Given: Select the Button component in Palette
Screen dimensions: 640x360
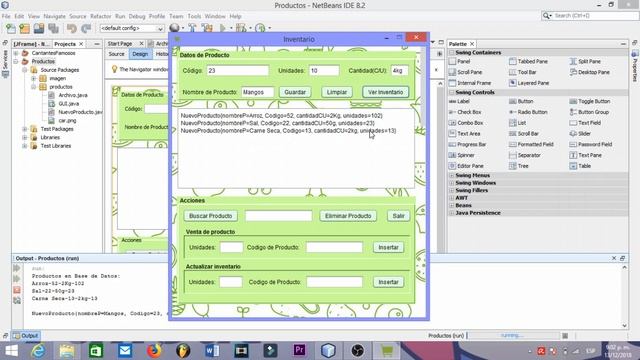Looking at the screenshot, I should pyautogui.click(x=521, y=101).
